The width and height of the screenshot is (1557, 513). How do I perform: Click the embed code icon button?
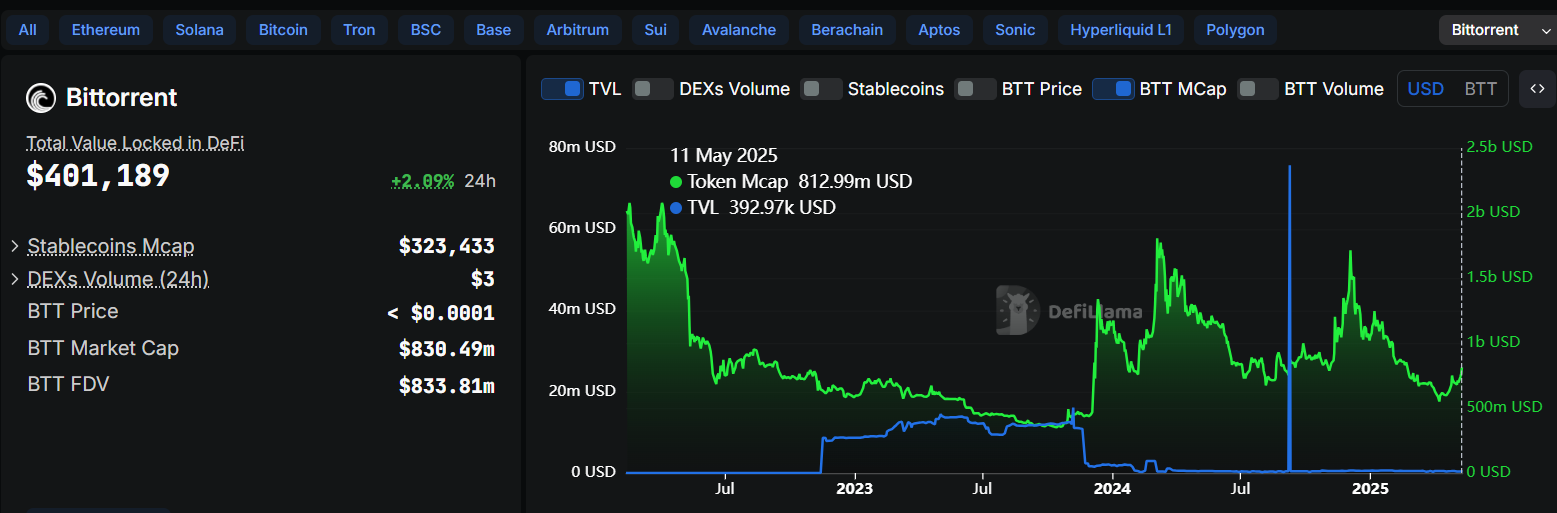click(x=1537, y=89)
